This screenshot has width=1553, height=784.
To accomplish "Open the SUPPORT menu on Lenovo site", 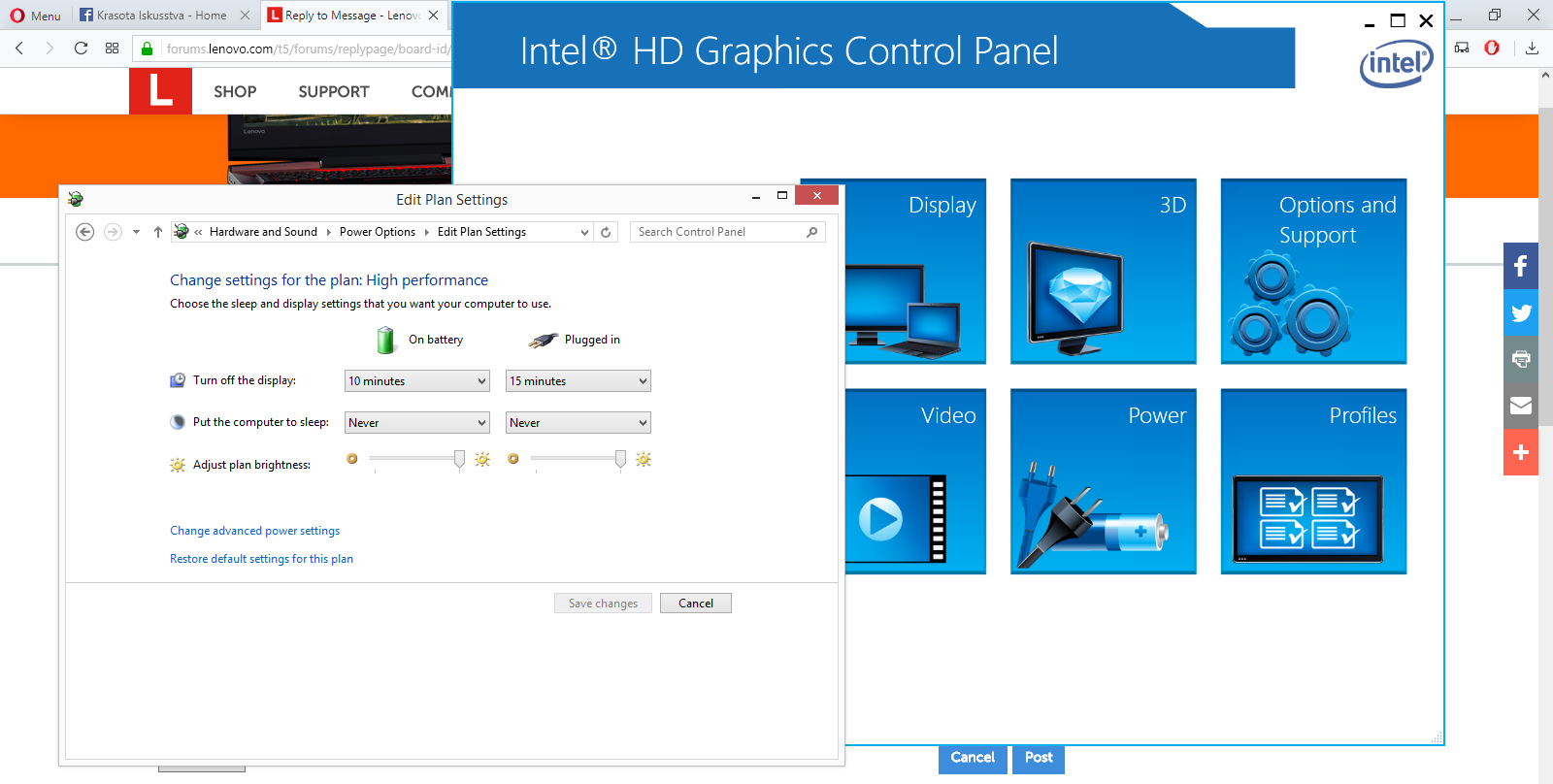I will pos(334,91).
